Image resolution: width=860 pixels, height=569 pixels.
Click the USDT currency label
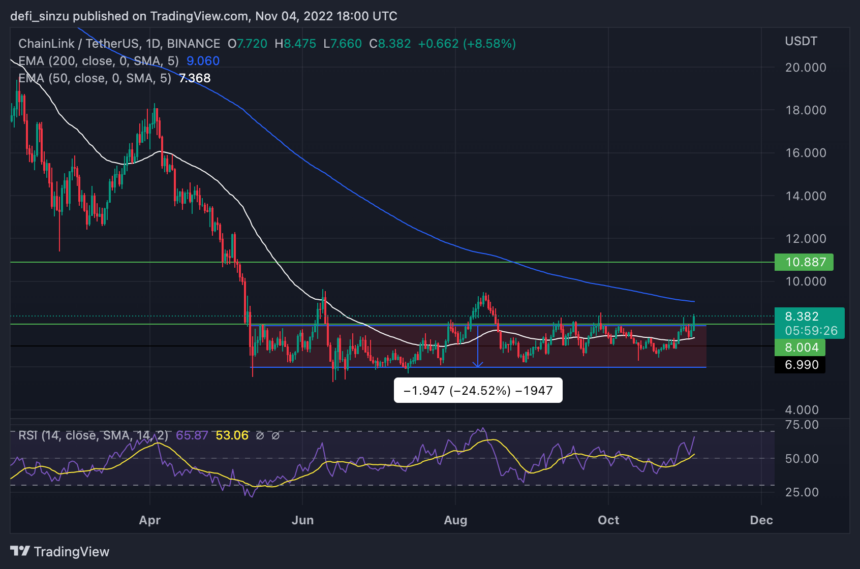[800, 41]
